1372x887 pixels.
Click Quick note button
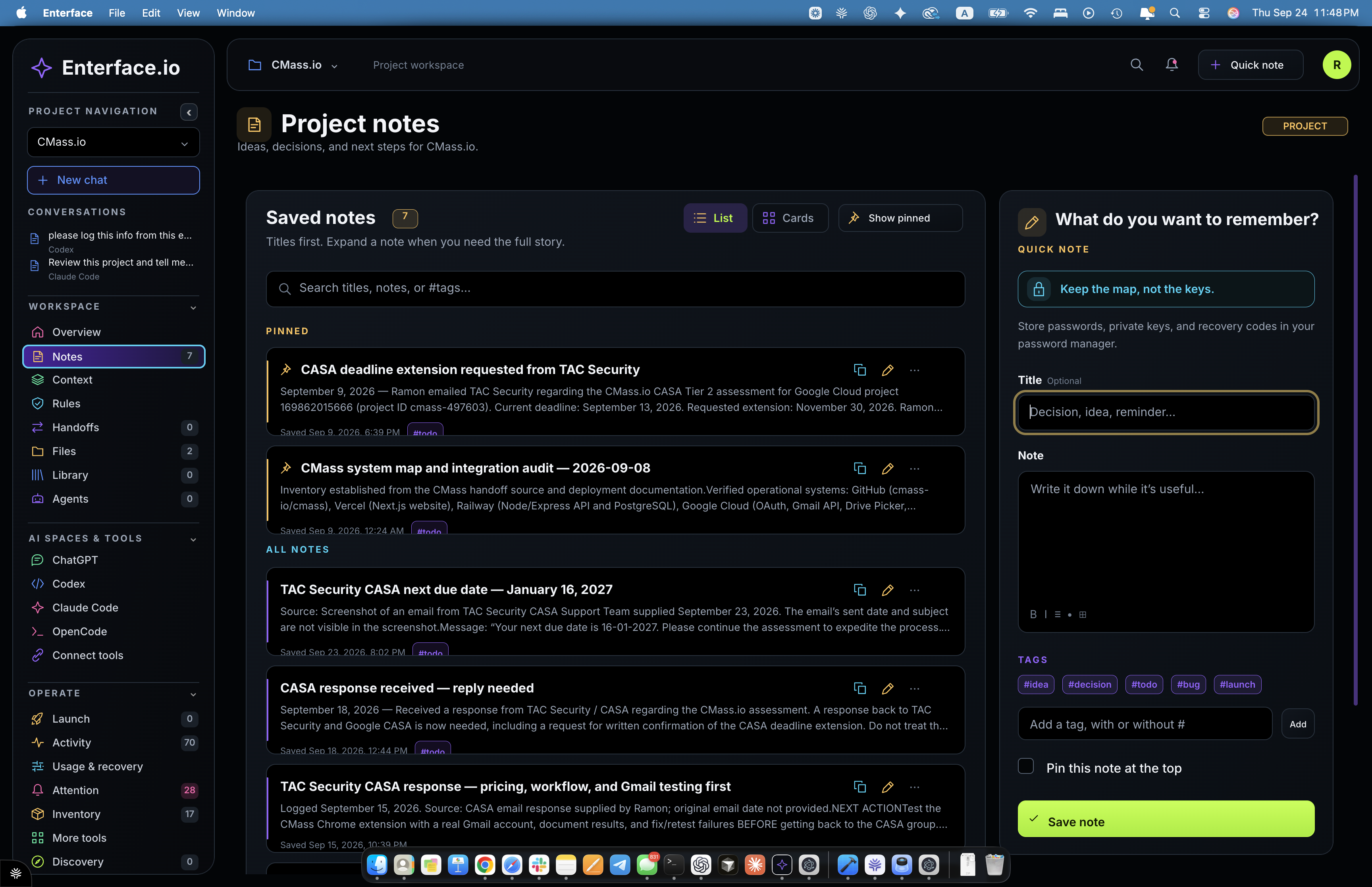coord(1251,65)
